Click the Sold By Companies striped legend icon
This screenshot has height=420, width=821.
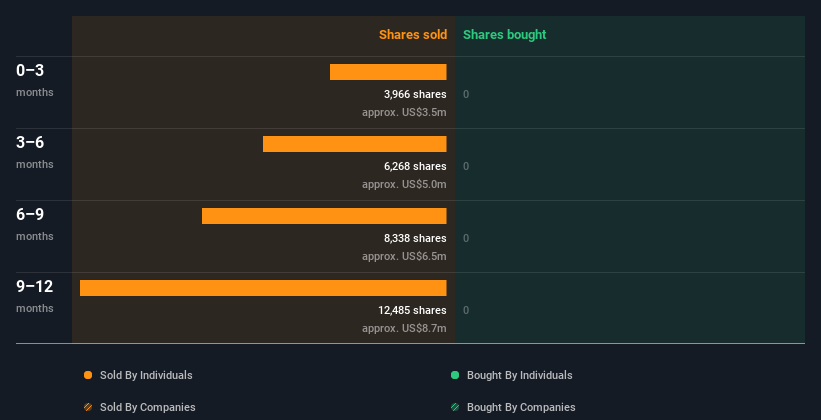(x=88, y=407)
